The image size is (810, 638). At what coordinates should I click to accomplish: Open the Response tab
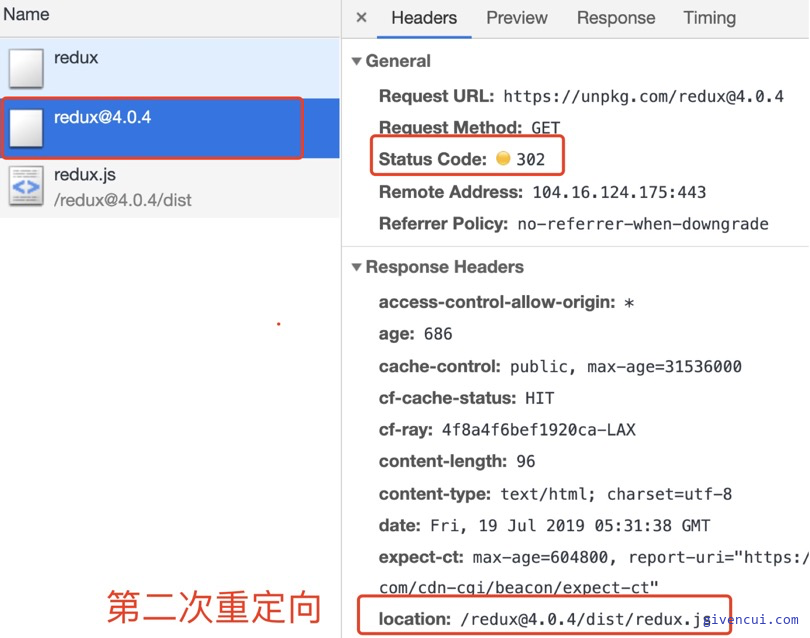616,18
